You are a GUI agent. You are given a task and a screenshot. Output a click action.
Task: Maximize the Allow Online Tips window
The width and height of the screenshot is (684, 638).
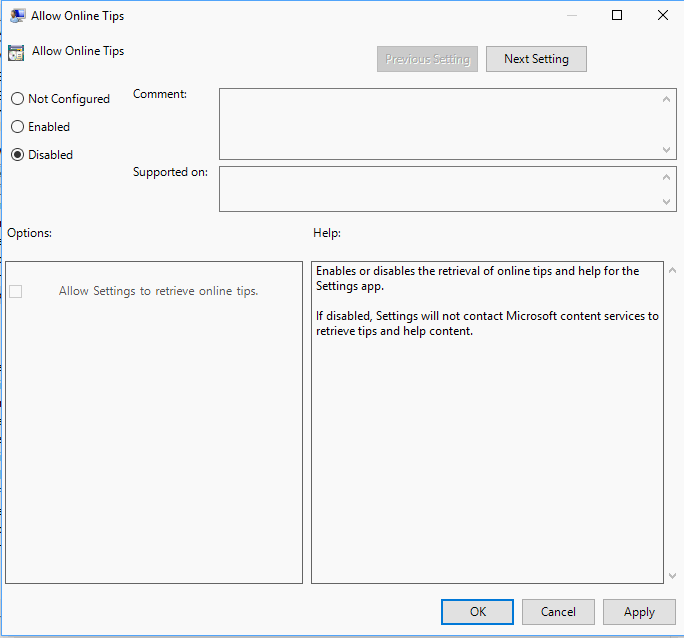click(617, 15)
